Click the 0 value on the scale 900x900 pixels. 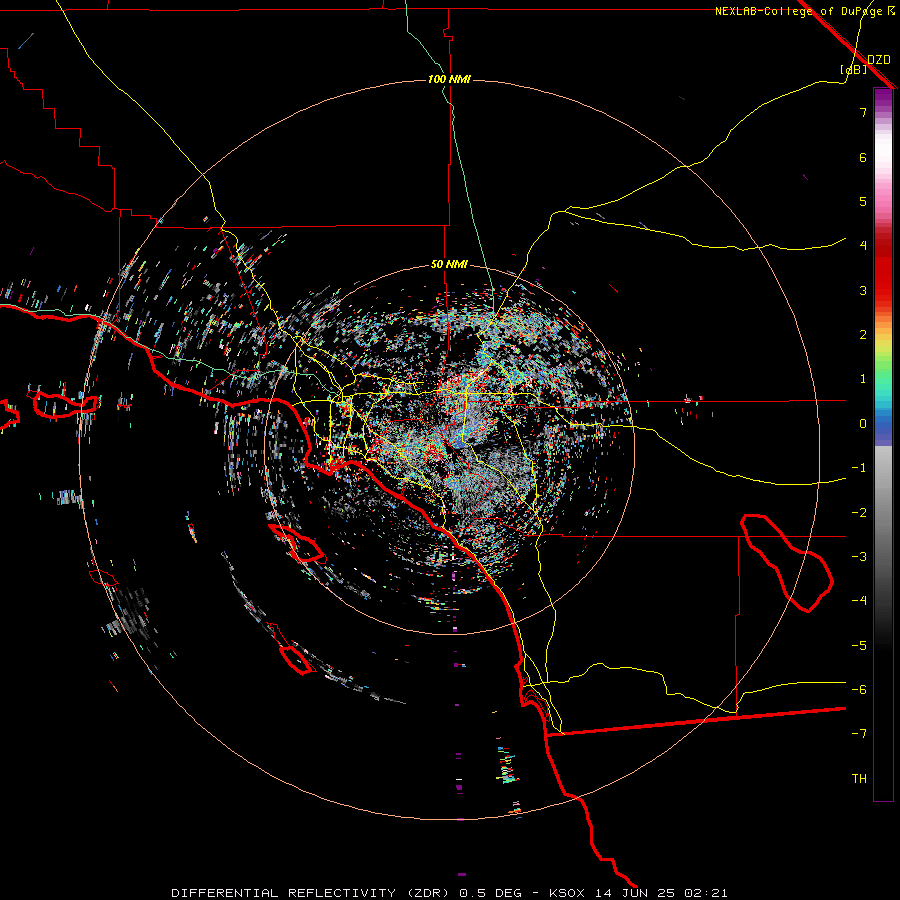point(863,424)
